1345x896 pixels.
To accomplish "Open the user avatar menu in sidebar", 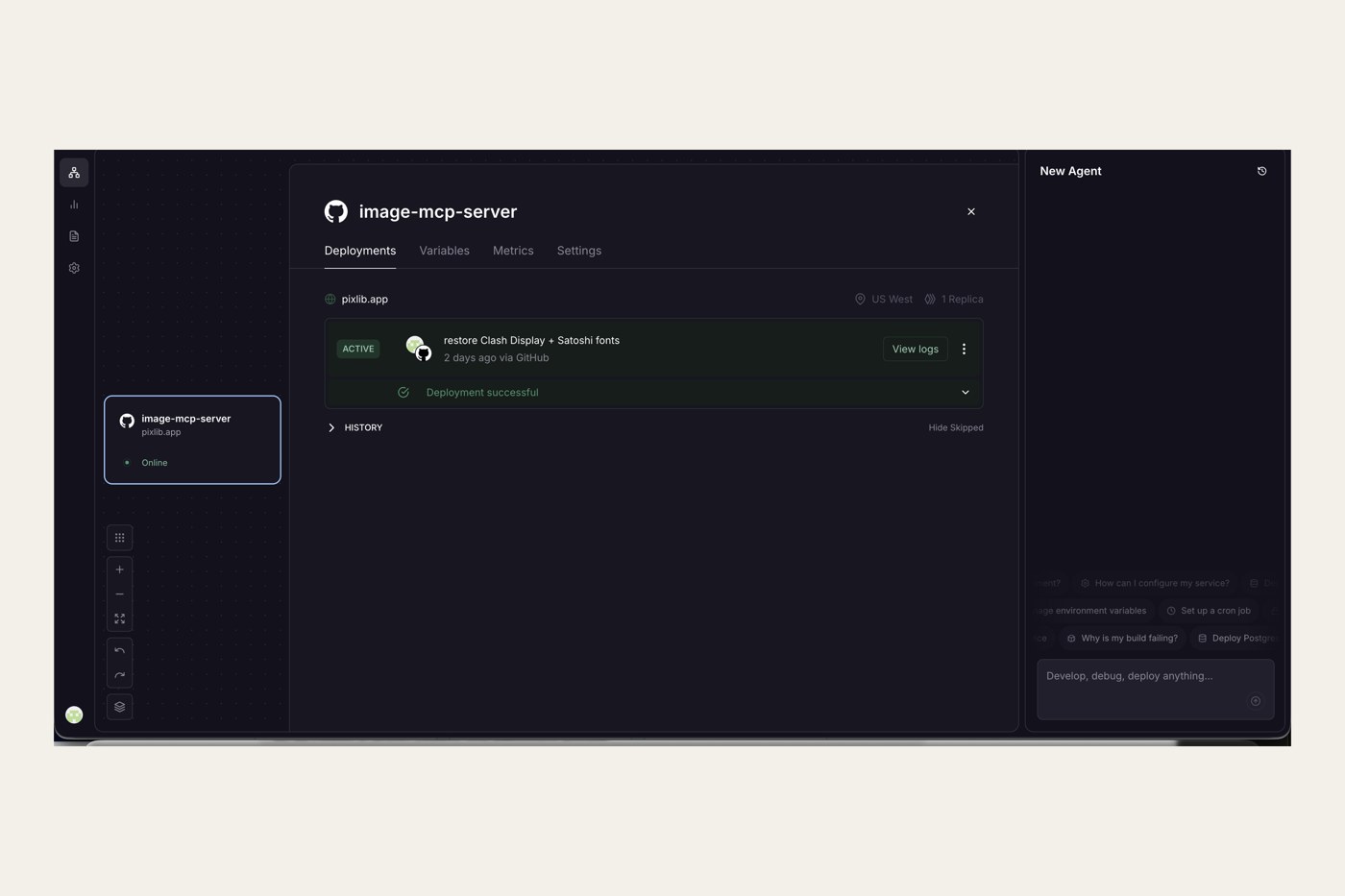I will pyautogui.click(x=74, y=714).
